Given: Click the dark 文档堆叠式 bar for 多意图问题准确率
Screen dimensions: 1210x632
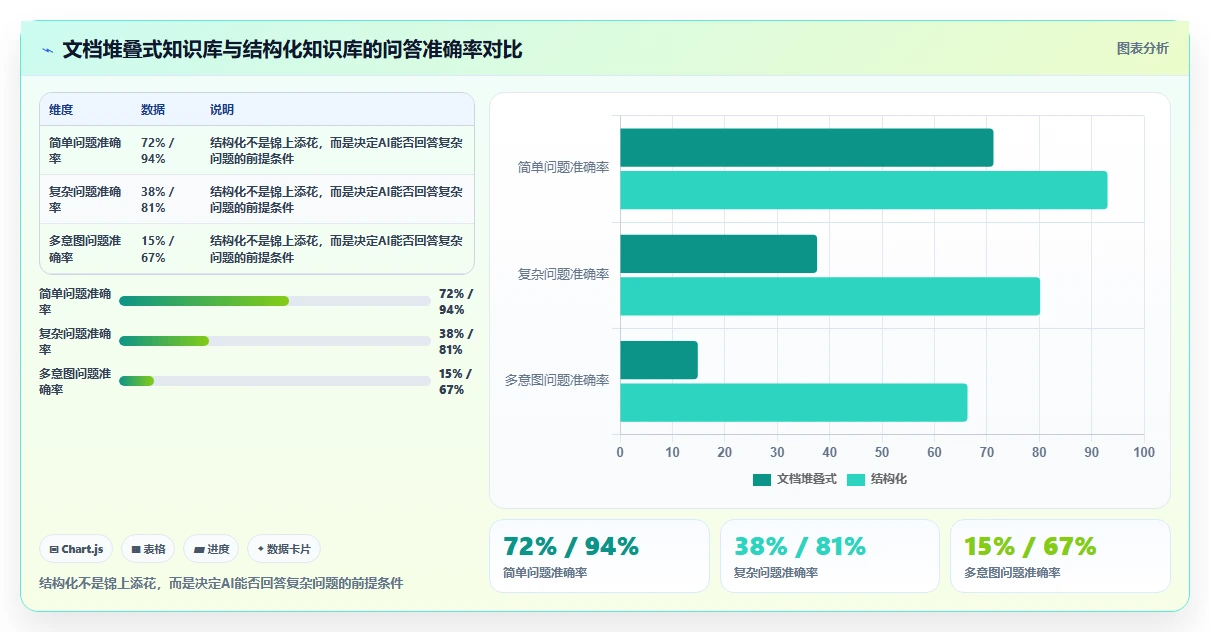Looking at the screenshot, I should click(659, 360).
